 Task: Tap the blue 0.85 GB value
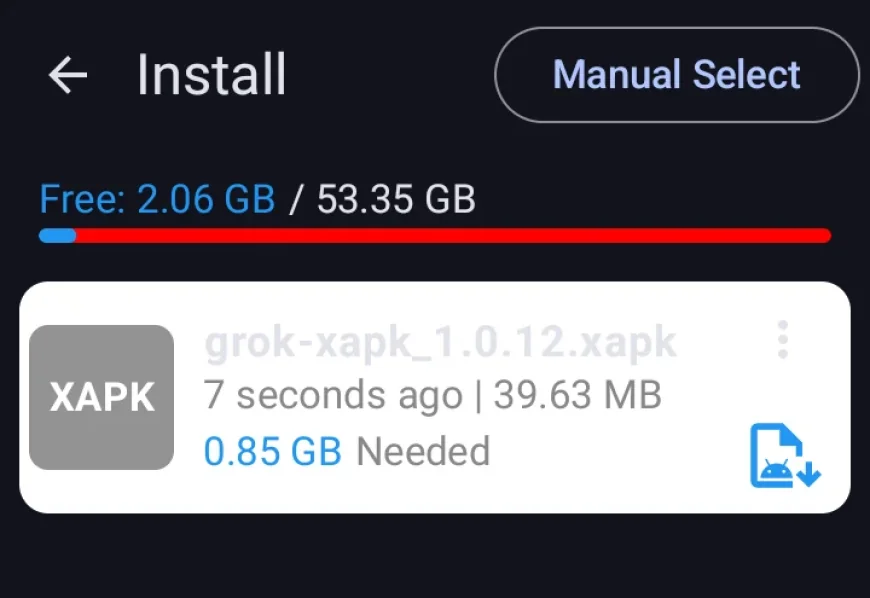pos(272,451)
